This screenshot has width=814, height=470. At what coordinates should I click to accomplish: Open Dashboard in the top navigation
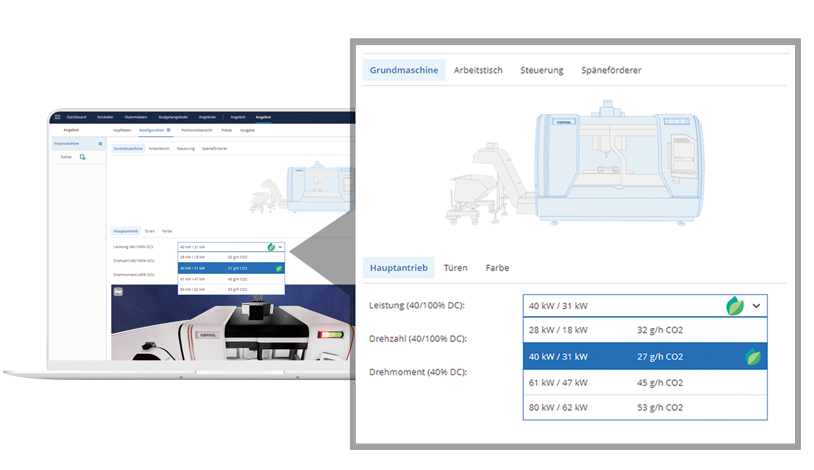tap(77, 117)
